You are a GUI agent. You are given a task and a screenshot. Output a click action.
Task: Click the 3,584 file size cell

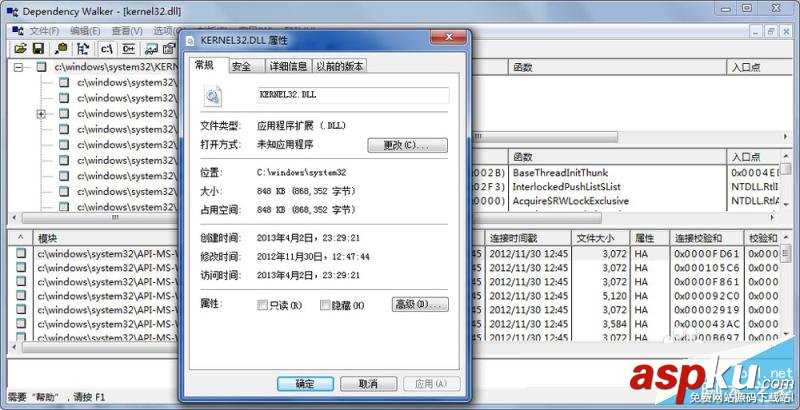(614, 324)
